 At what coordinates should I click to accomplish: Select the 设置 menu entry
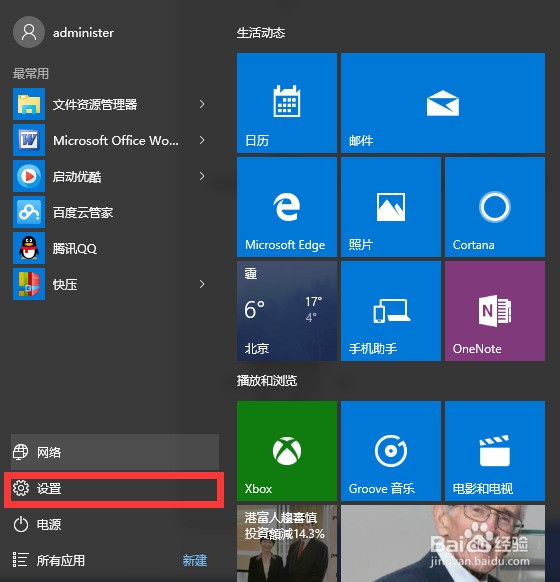tap(115, 488)
